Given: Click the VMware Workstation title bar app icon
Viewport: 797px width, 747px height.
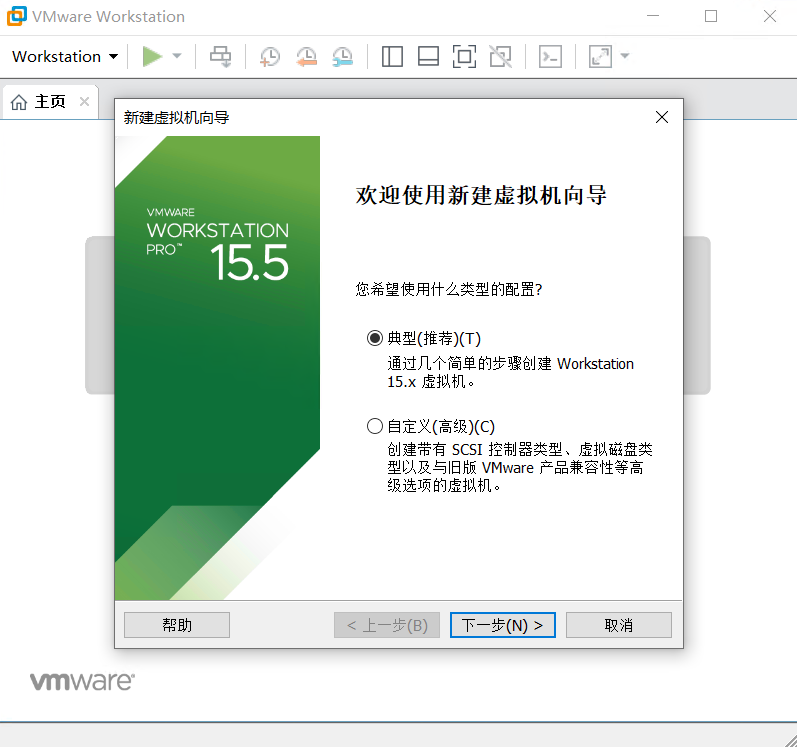Looking at the screenshot, I should pos(16,16).
